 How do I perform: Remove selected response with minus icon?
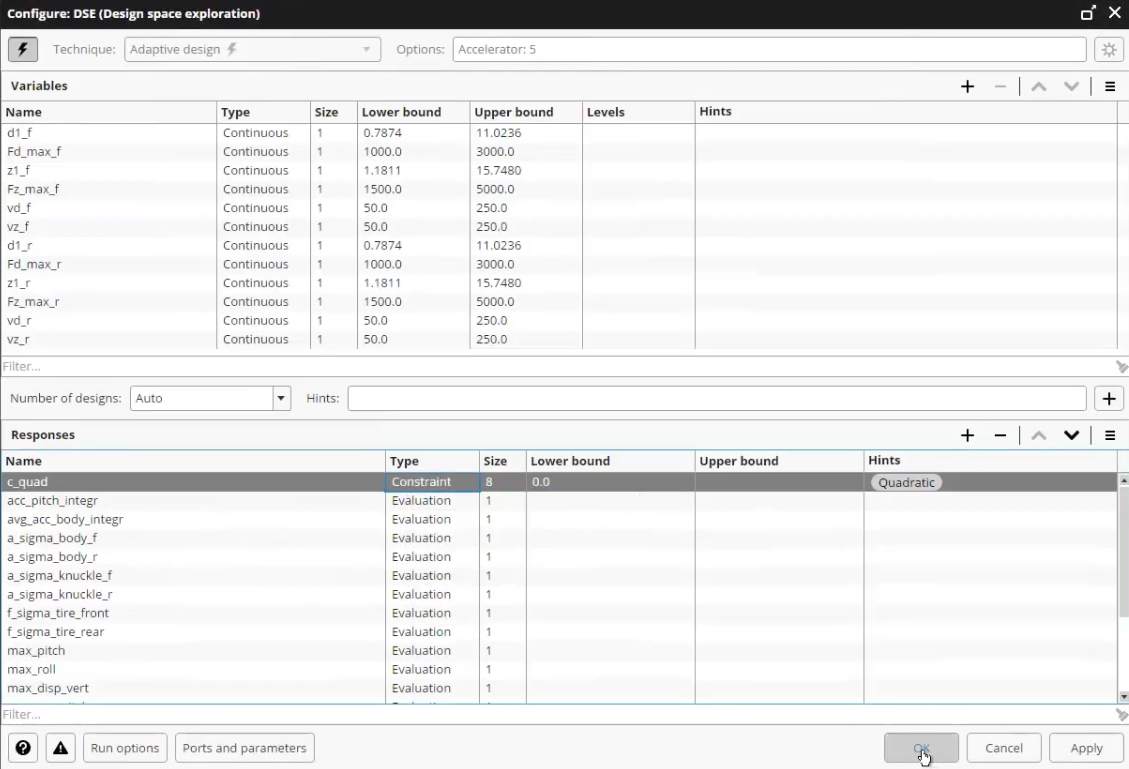(x=999, y=435)
